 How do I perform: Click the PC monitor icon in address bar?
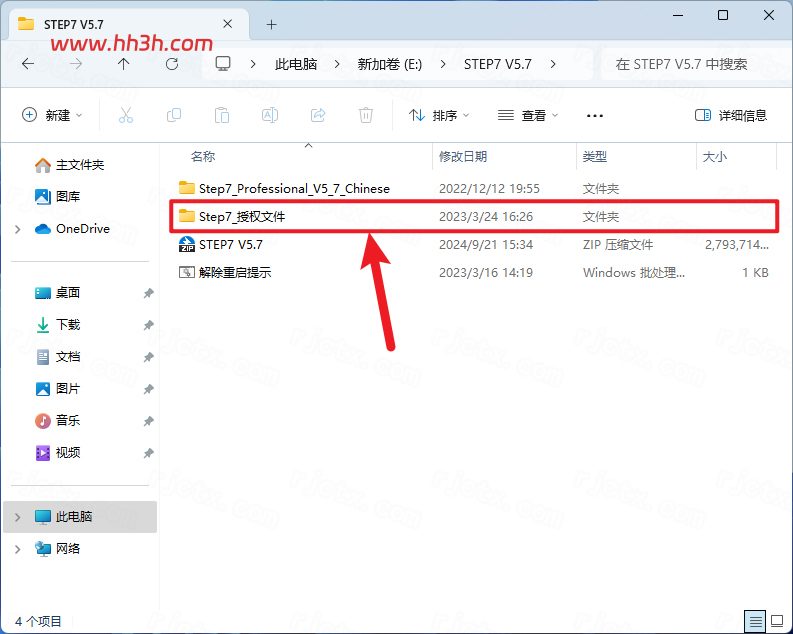click(223, 64)
